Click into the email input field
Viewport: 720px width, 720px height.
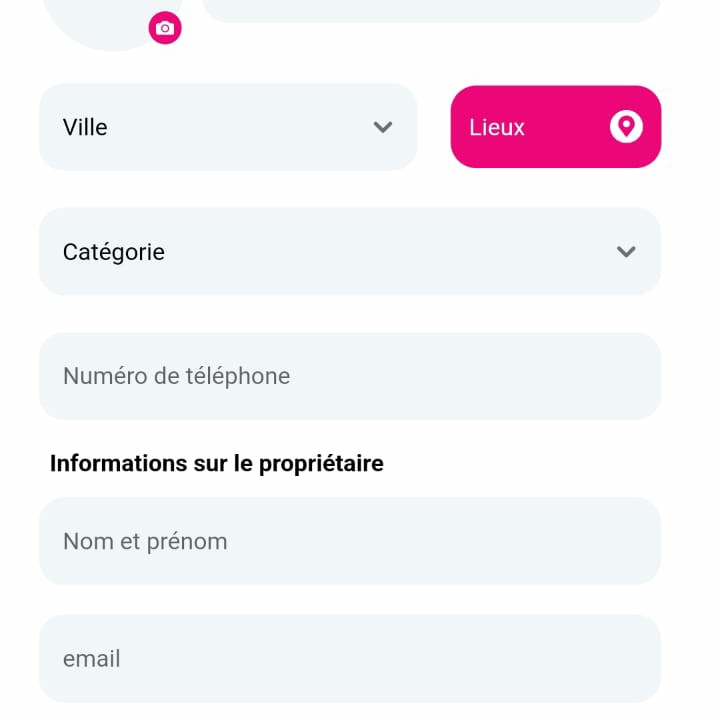350,658
